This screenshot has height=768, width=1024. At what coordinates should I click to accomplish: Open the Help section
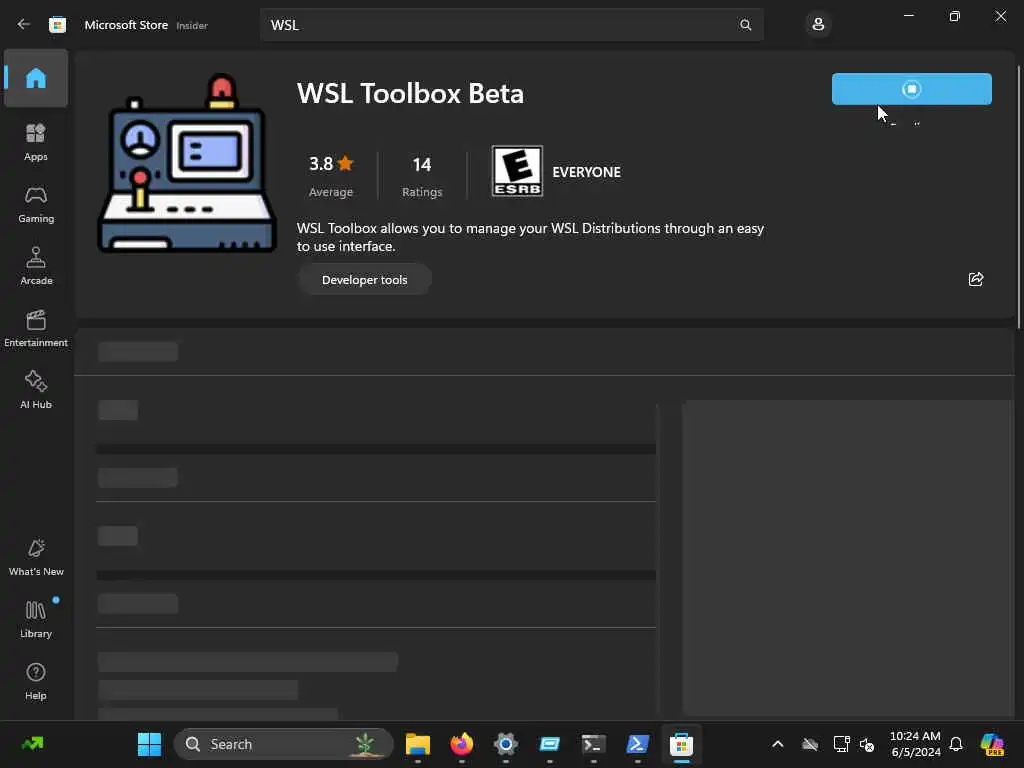click(36, 681)
